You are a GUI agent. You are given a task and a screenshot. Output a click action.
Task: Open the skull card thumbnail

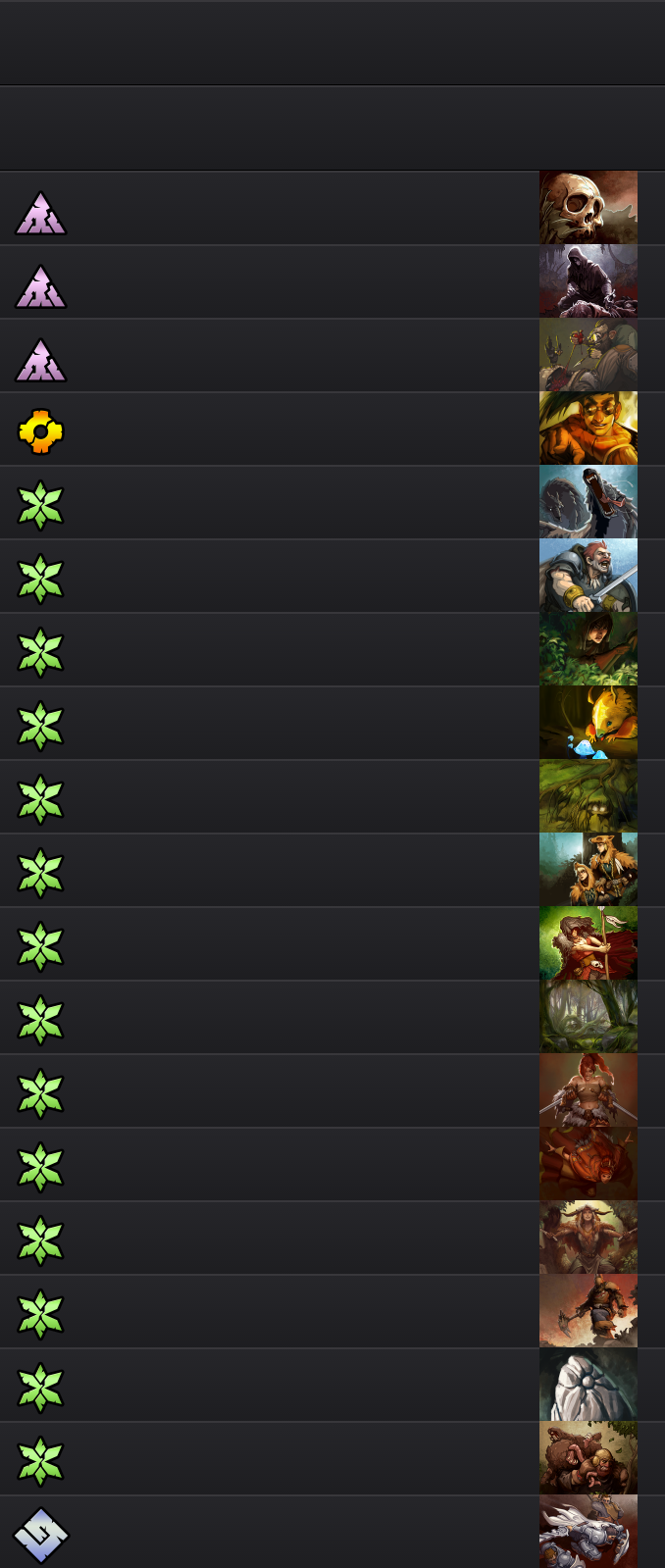click(x=588, y=208)
